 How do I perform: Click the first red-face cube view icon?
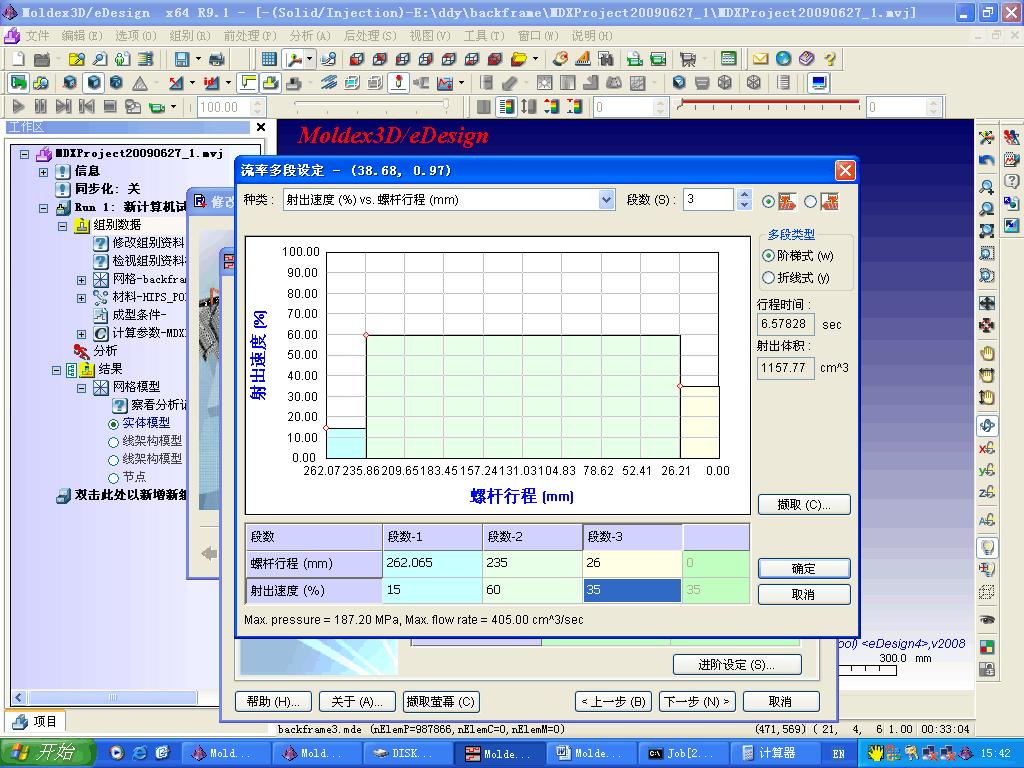click(356, 59)
